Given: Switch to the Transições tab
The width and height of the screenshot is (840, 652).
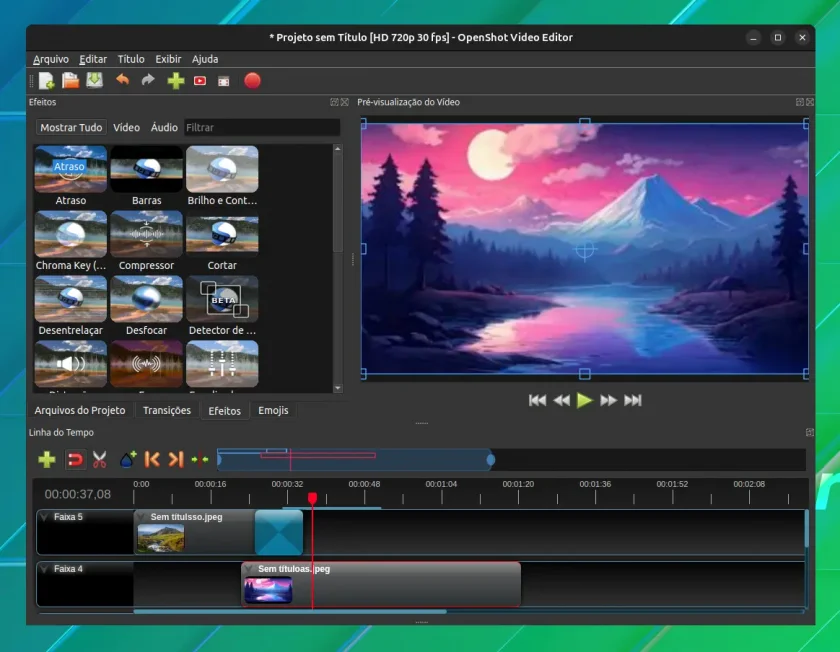Looking at the screenshot, I should click(167, 410).
